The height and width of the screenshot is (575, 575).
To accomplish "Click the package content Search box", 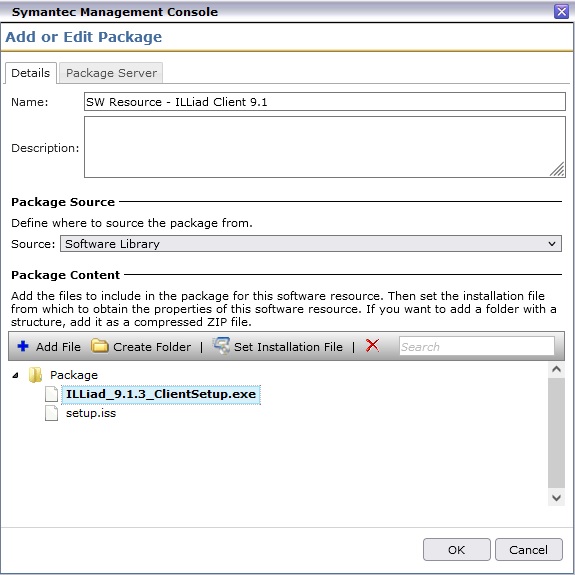I will (476, 346).
